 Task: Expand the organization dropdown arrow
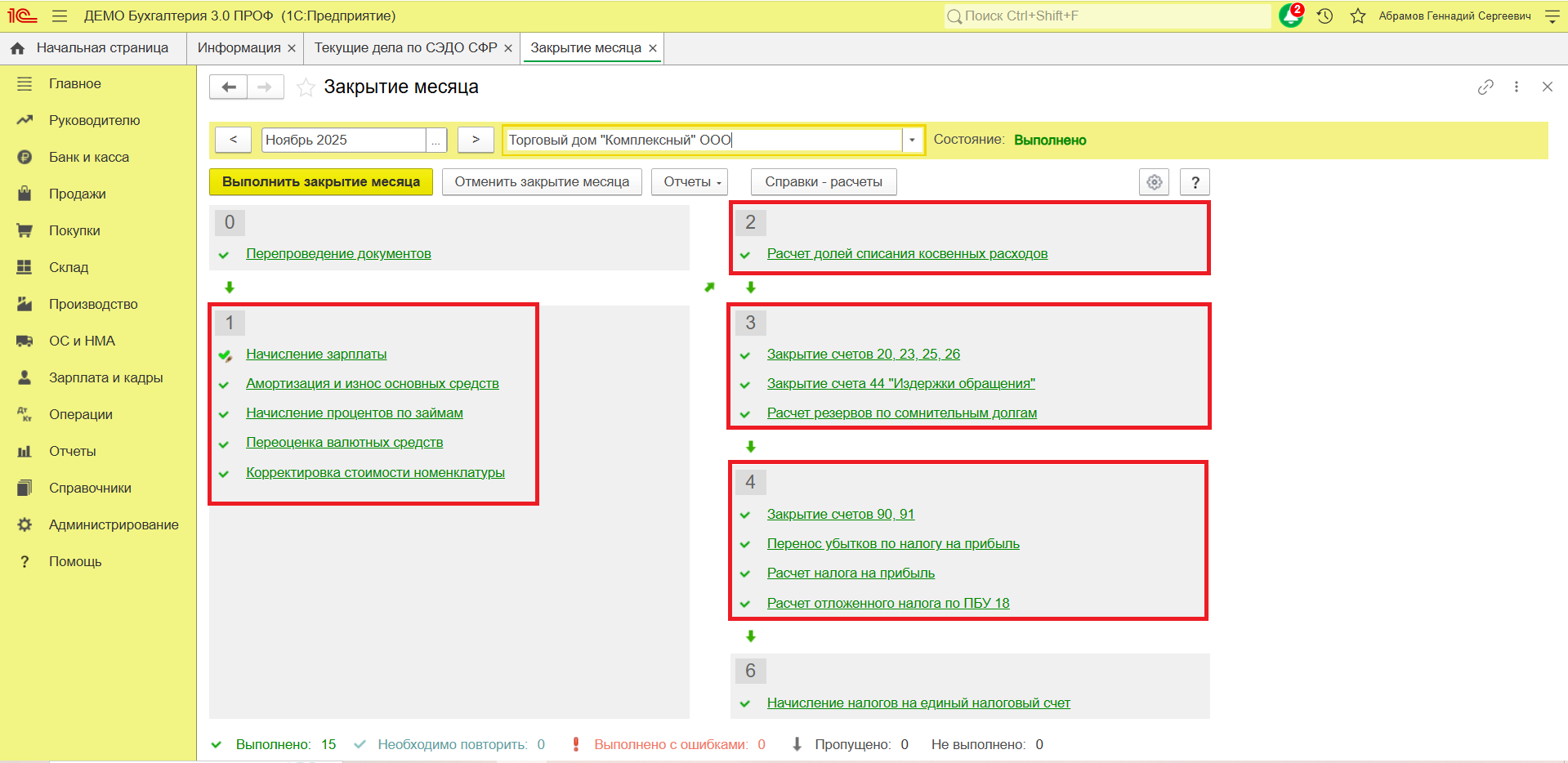pos(913,140)
